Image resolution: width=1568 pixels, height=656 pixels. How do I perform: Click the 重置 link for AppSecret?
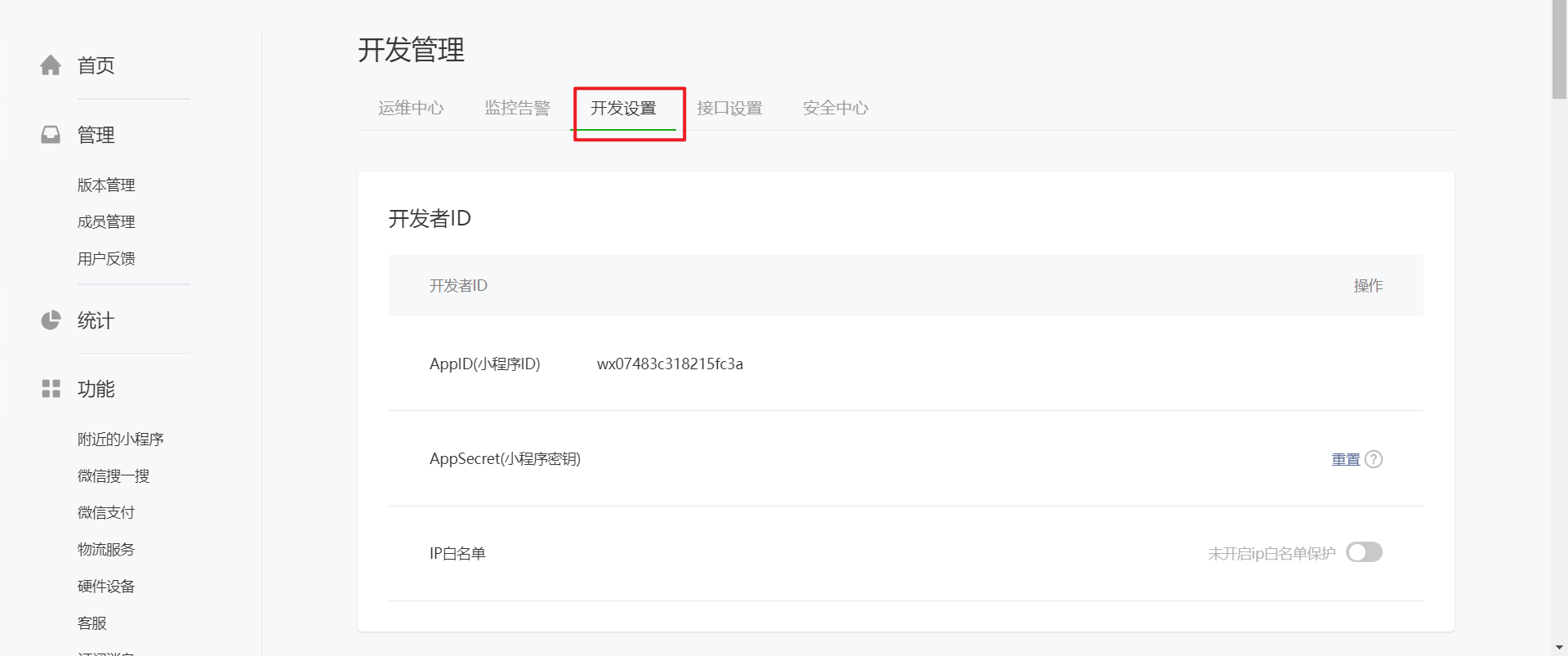pyautogui.click(x=1346, y=459)
